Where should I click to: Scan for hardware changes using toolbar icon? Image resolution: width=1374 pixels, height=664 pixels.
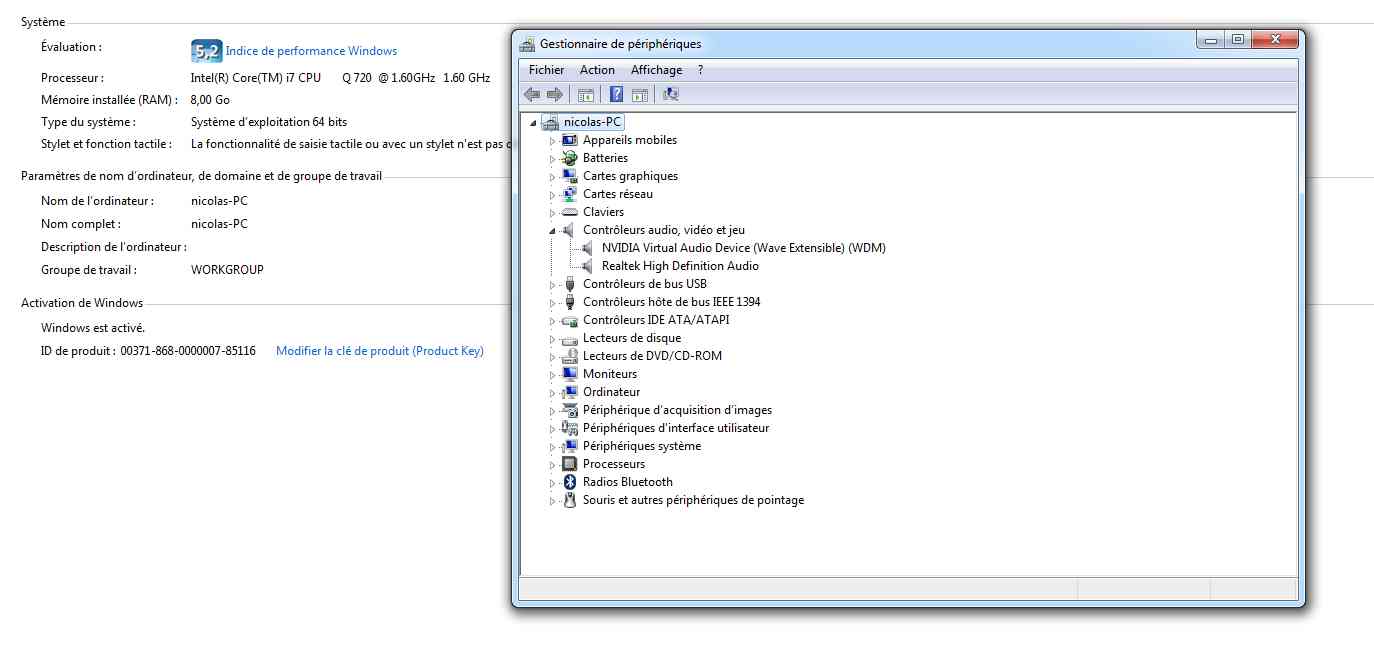(x=671, y=95)
